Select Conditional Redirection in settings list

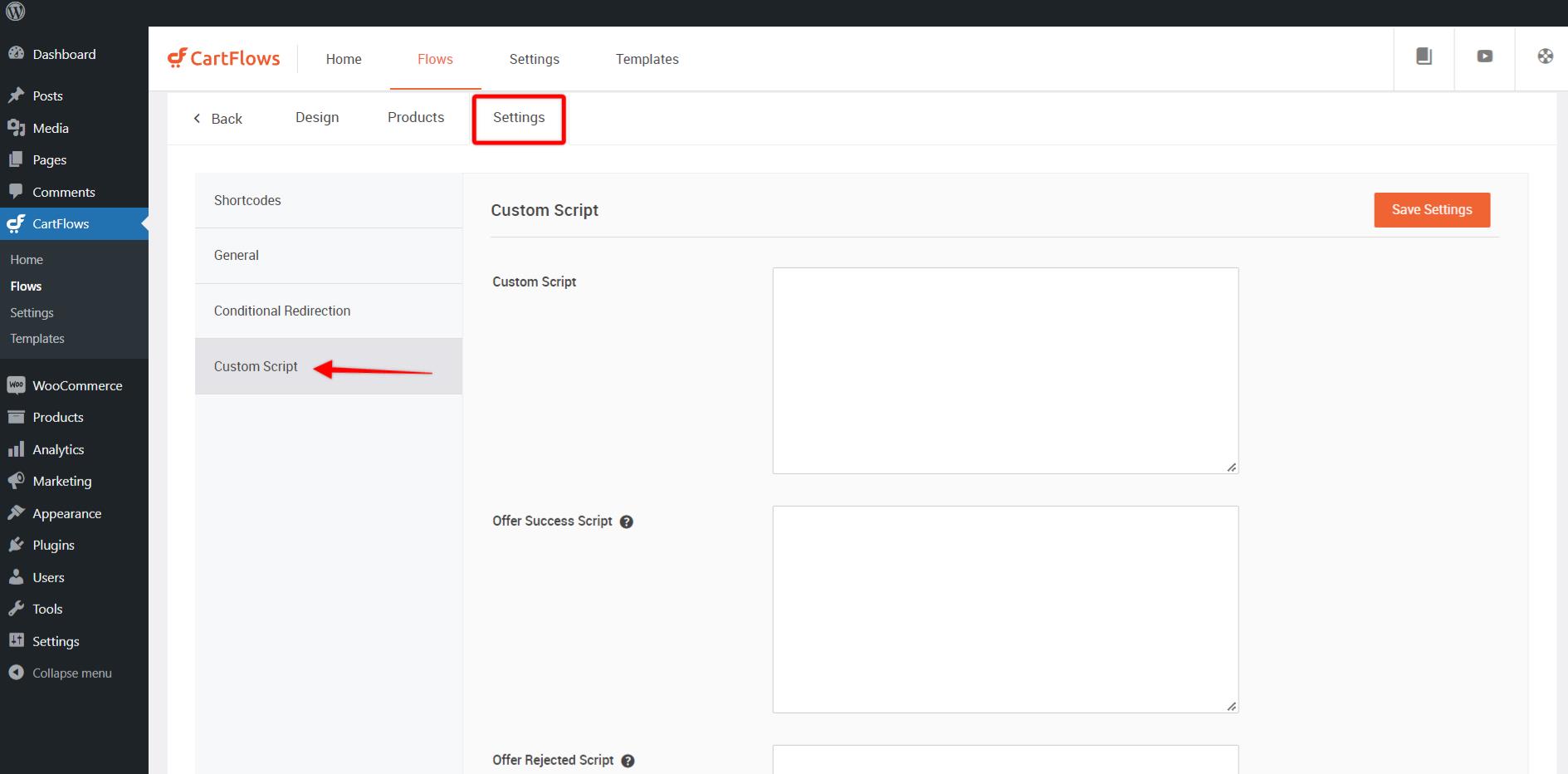pos(282,311)
